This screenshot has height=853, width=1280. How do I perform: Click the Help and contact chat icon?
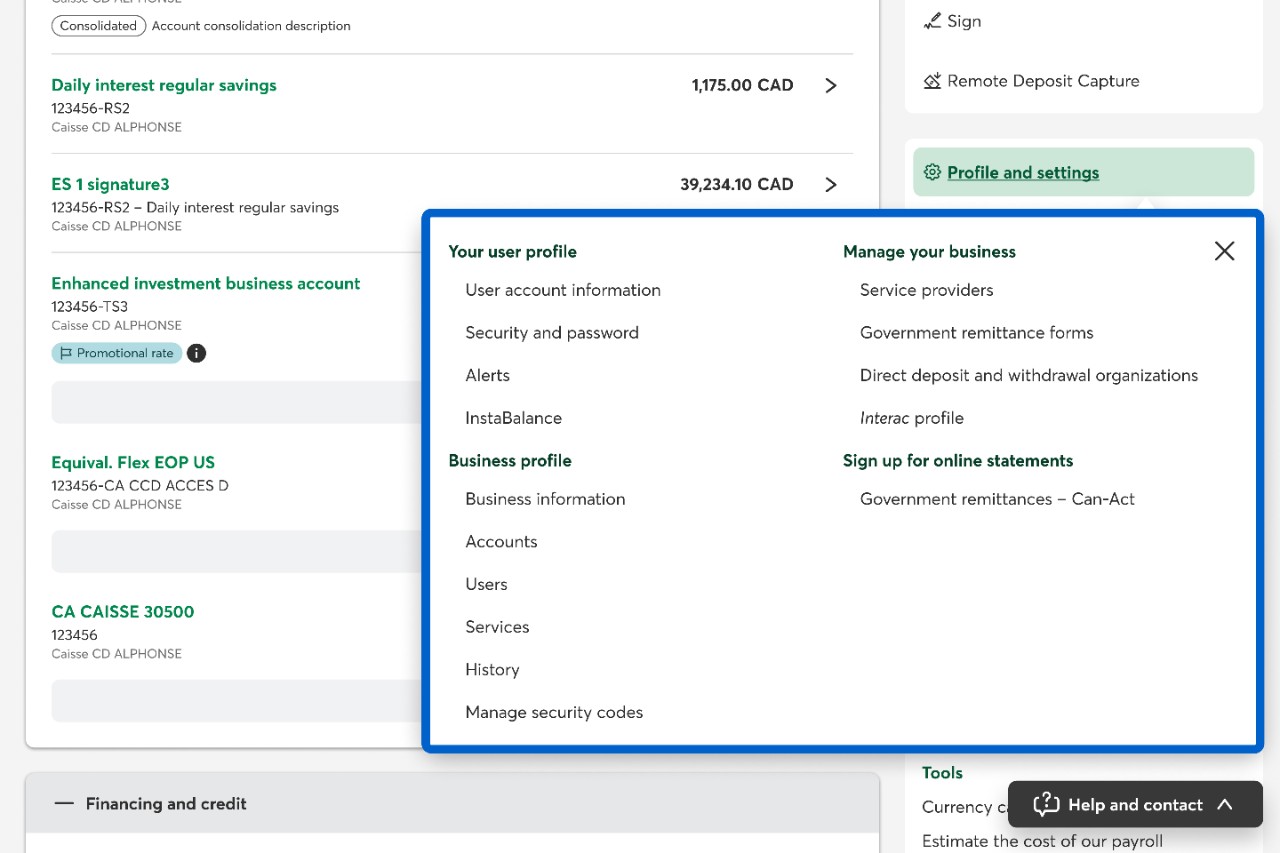tap(1046, 804)
